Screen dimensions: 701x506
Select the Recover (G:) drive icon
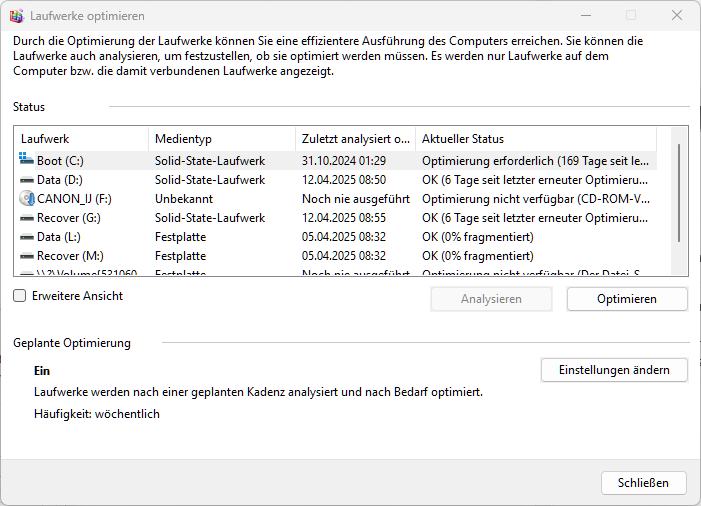click(x=26, y=217)
